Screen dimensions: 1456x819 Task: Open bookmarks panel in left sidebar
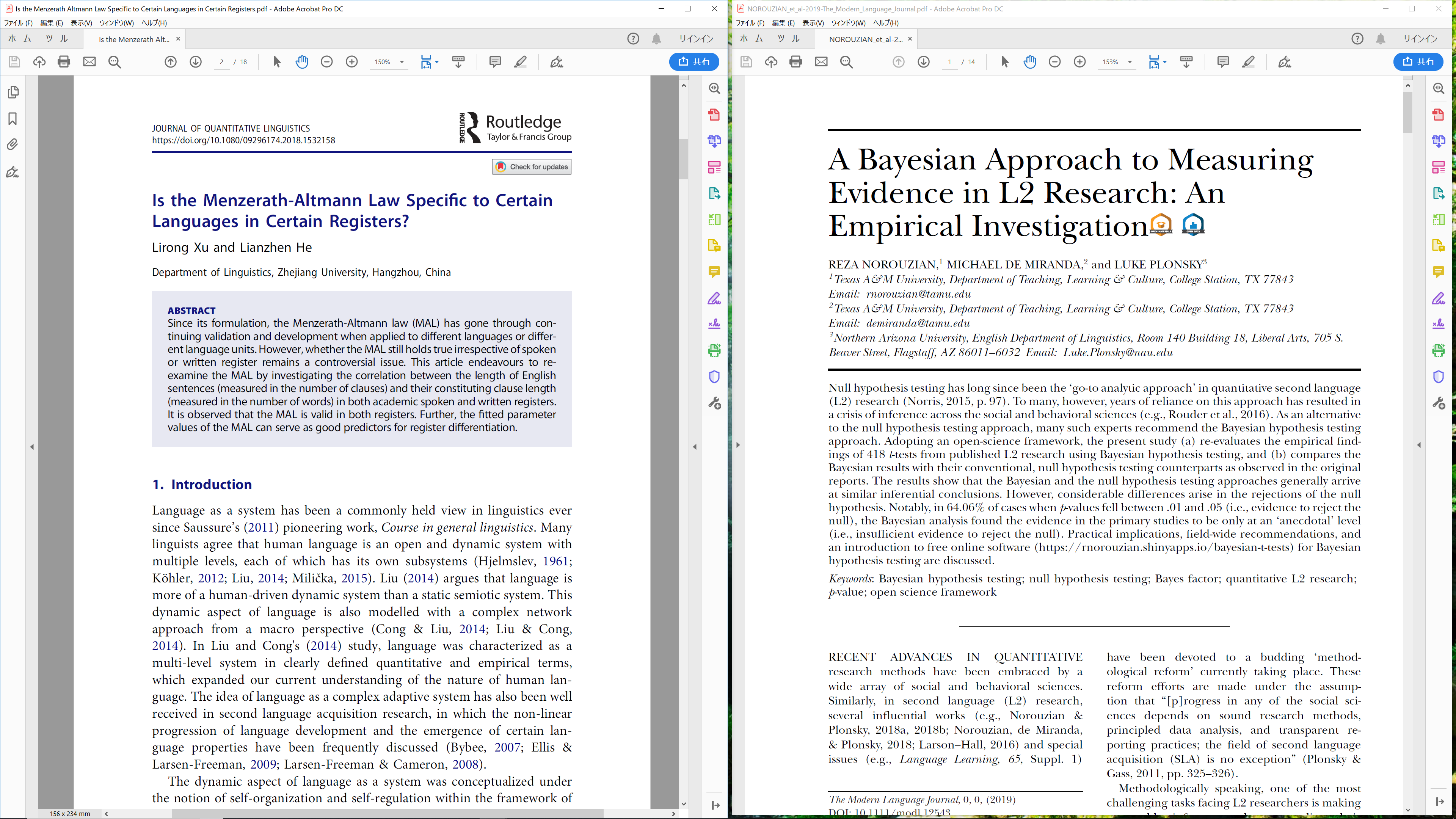(13, 119)
